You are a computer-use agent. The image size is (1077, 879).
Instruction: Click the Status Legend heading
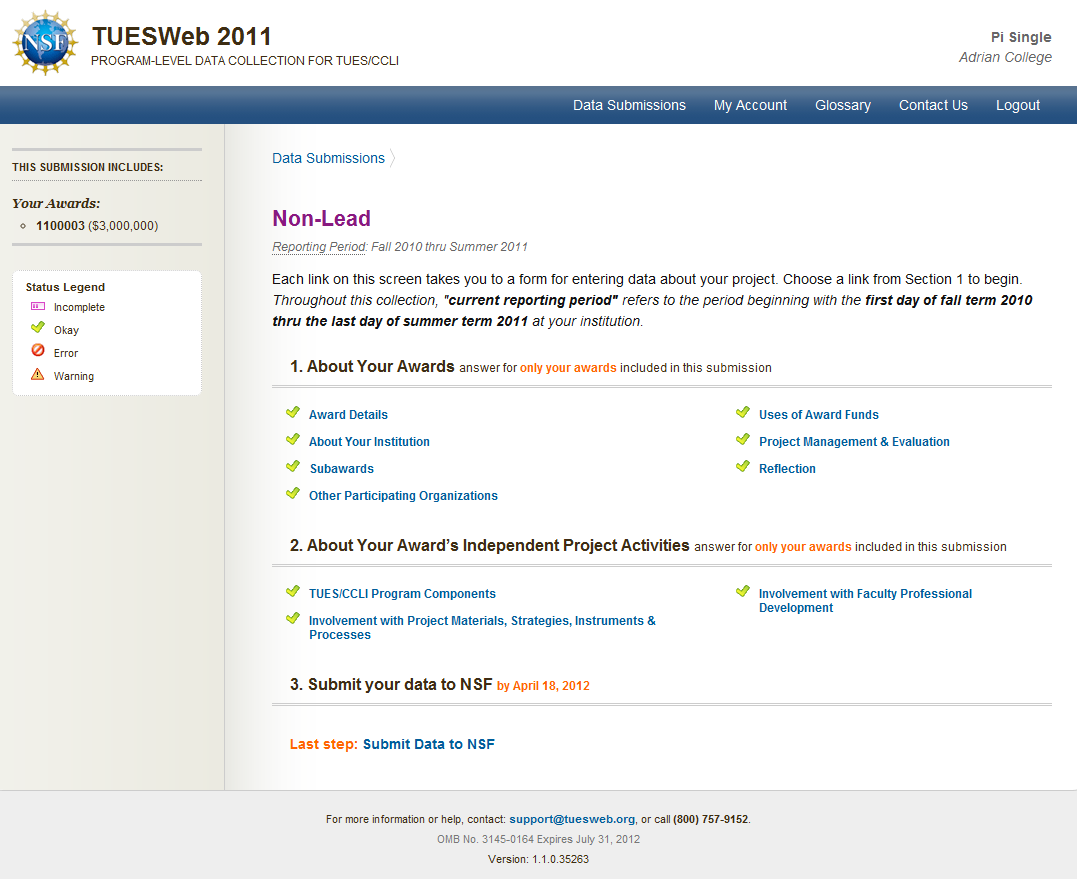point(65,287)
